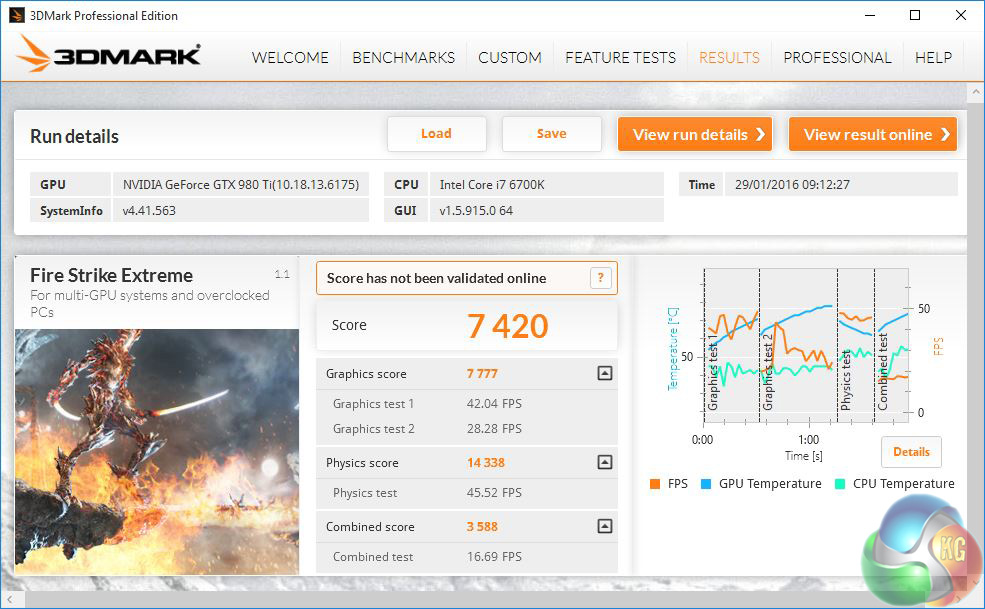Open the Feature Tests tab
Screen dimensions: 985x609
point(620,57)
